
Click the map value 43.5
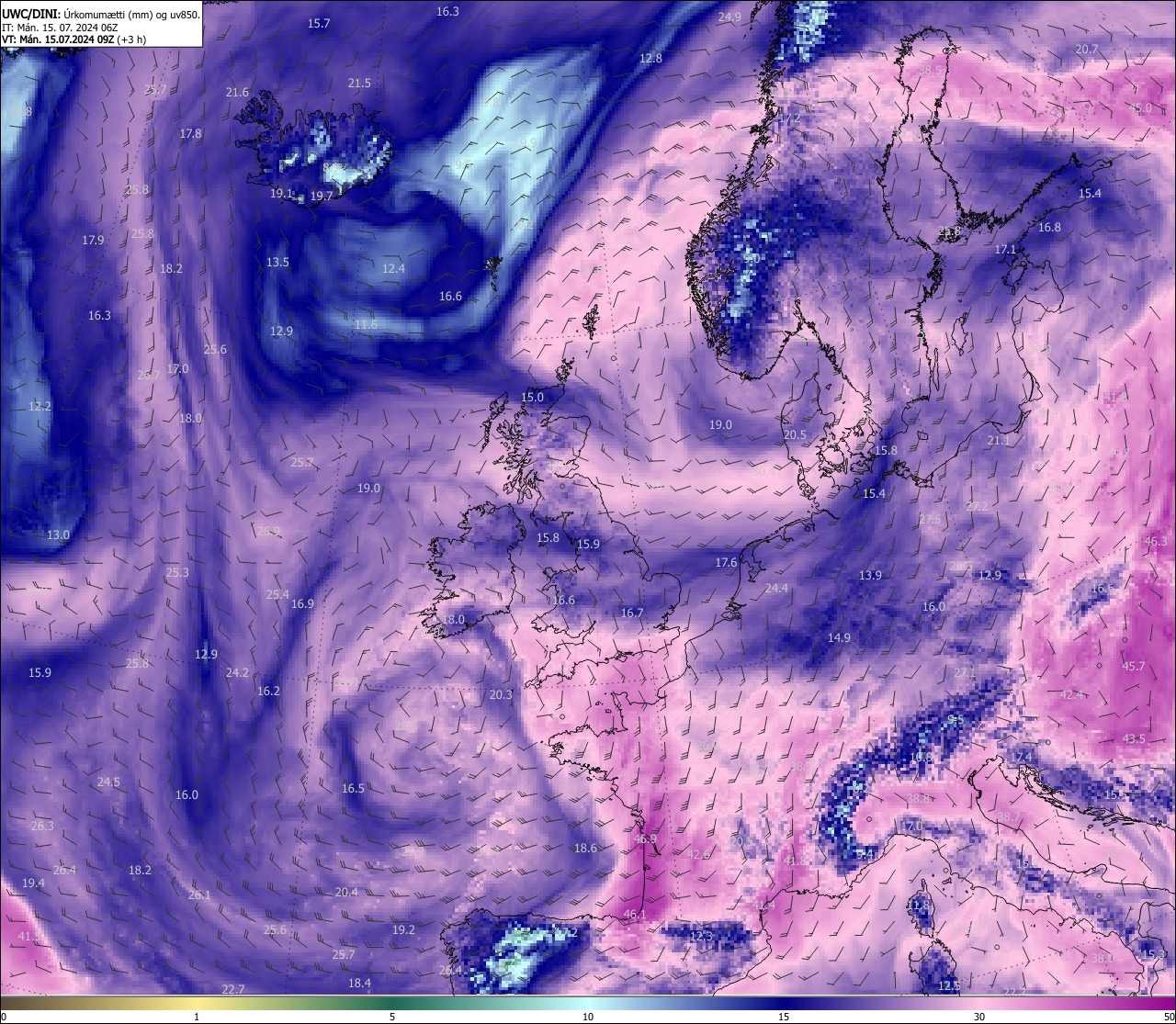point(1134,738)
